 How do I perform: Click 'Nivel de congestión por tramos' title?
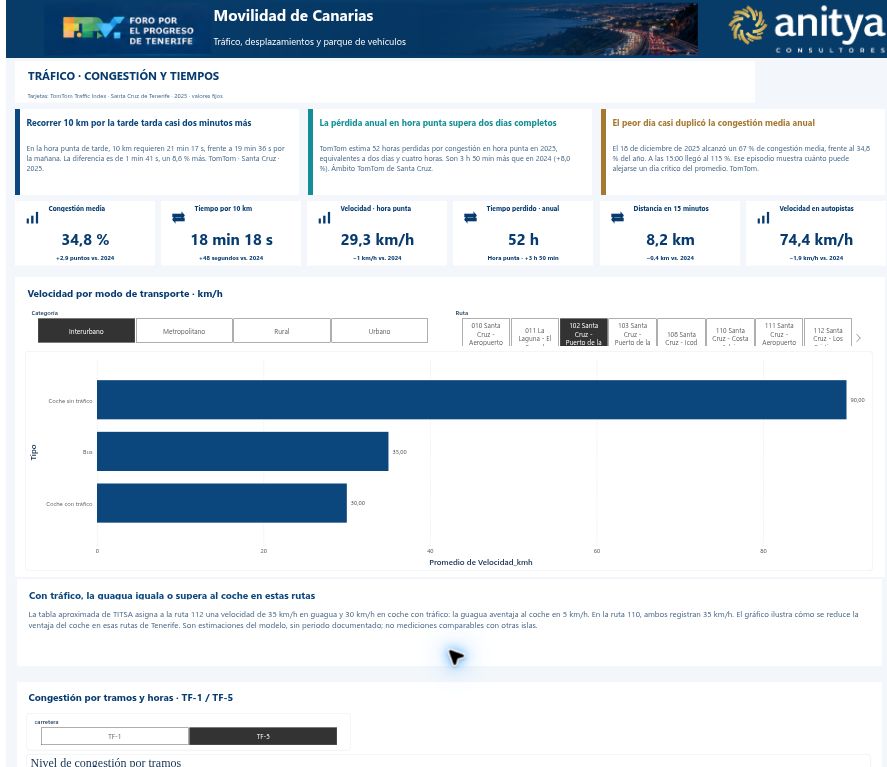pos(106,762)
